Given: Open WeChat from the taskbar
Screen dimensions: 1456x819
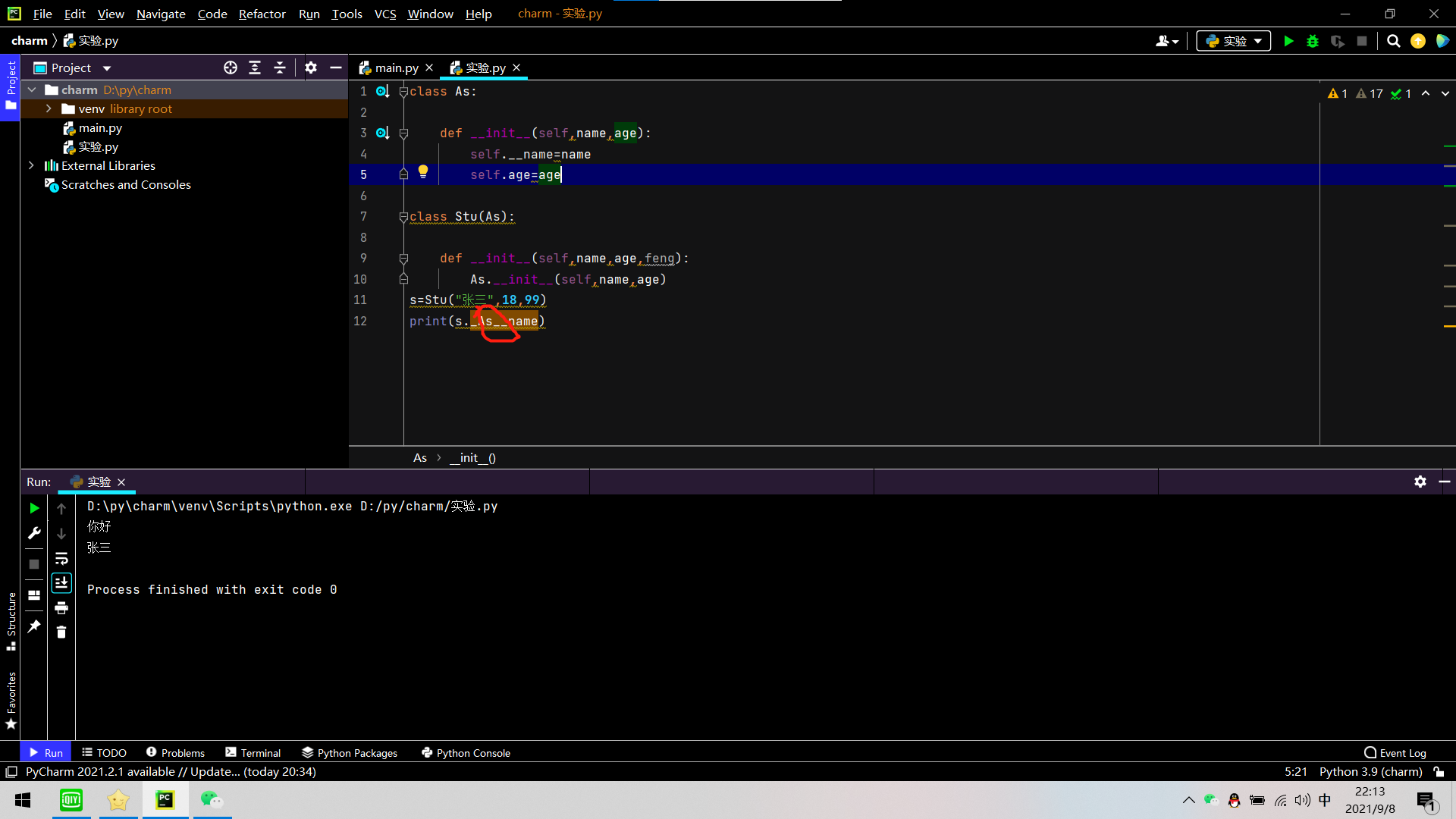Looking at the screenshot, I should click(x=212, y=800).
